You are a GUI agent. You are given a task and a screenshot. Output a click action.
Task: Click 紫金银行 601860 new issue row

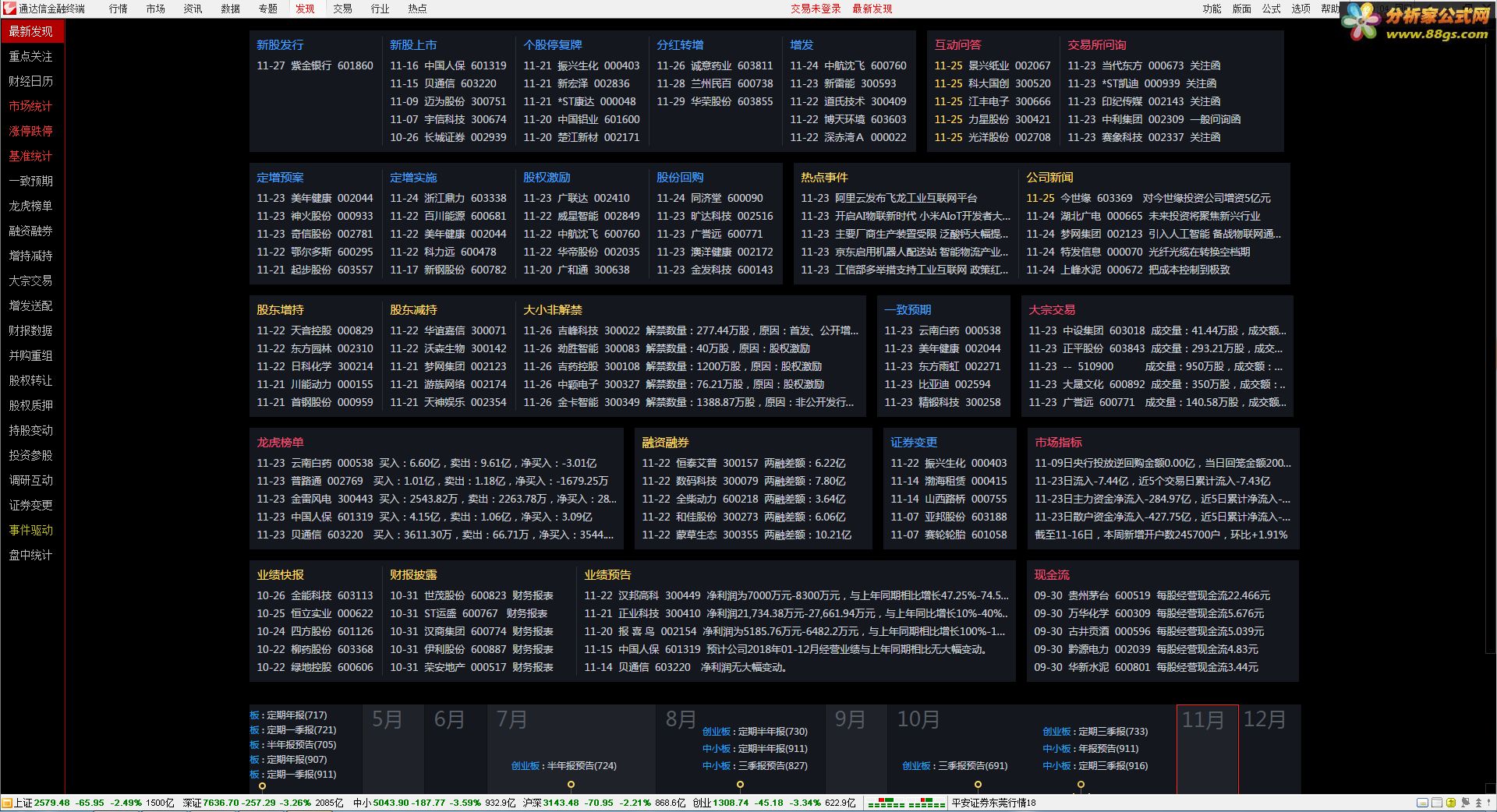pyautogui.click(x=315, y=66)
